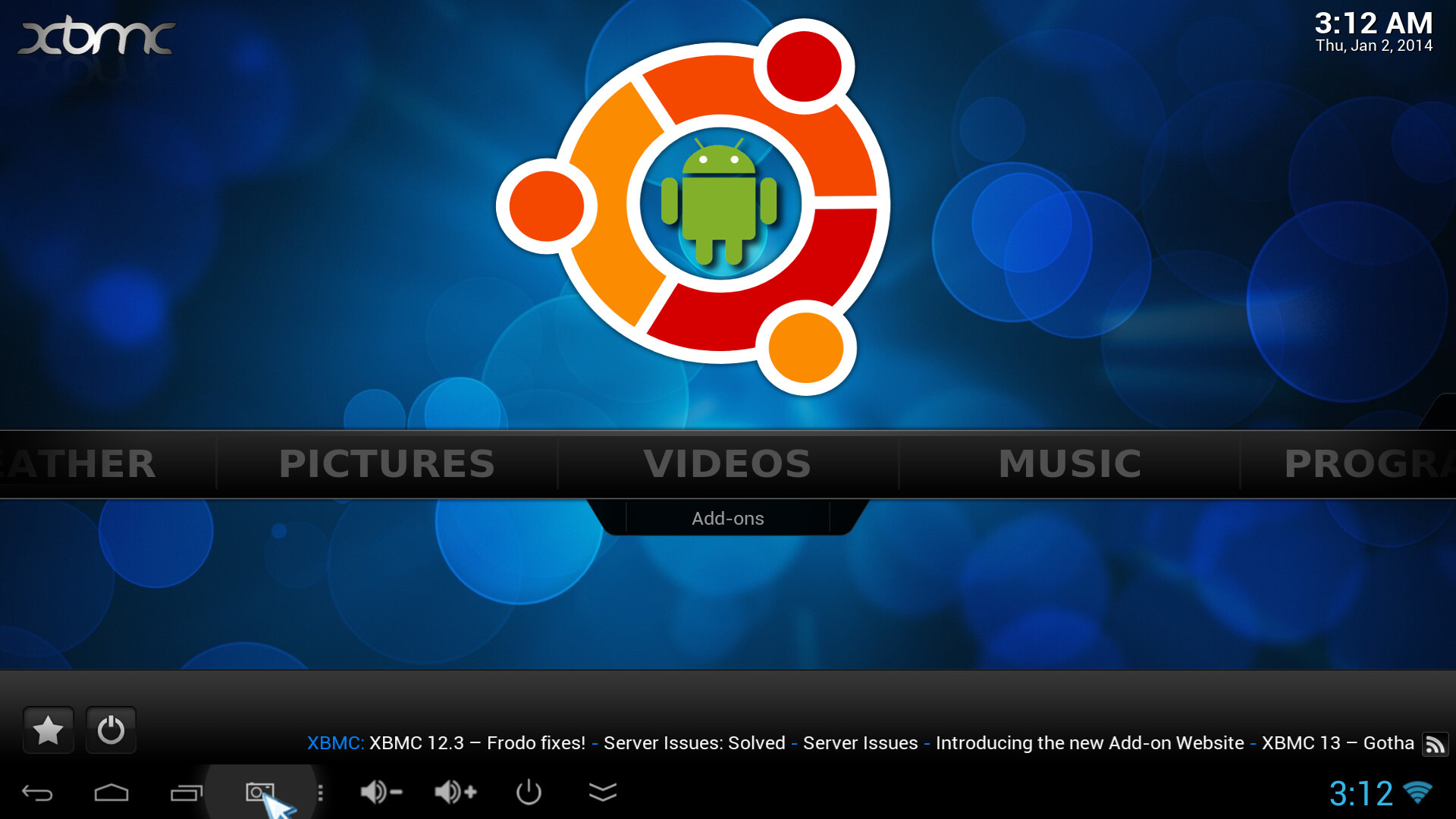Viewport: 1456px width, 819px height.
Task: Click the date 'Thu, Jan 2, 2014'
Action: pos(1374,45)
